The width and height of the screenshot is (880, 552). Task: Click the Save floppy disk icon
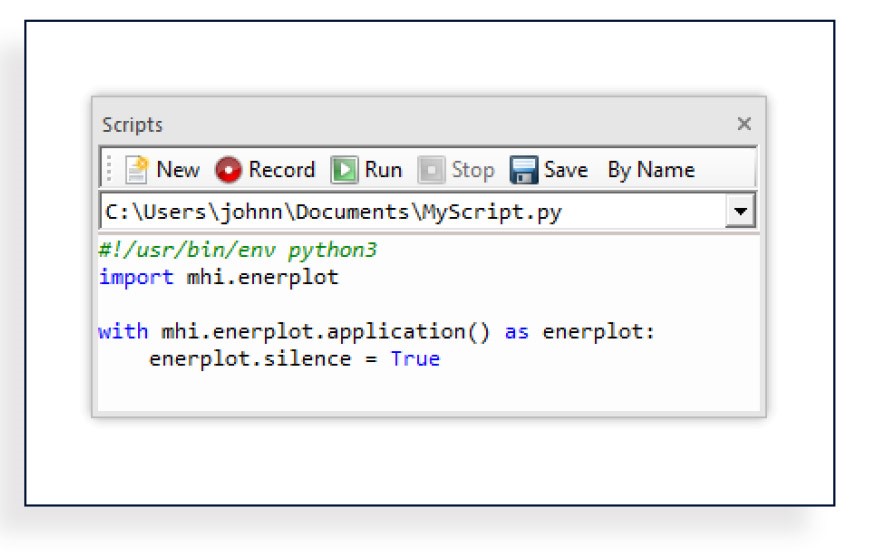tap(524, 170)
